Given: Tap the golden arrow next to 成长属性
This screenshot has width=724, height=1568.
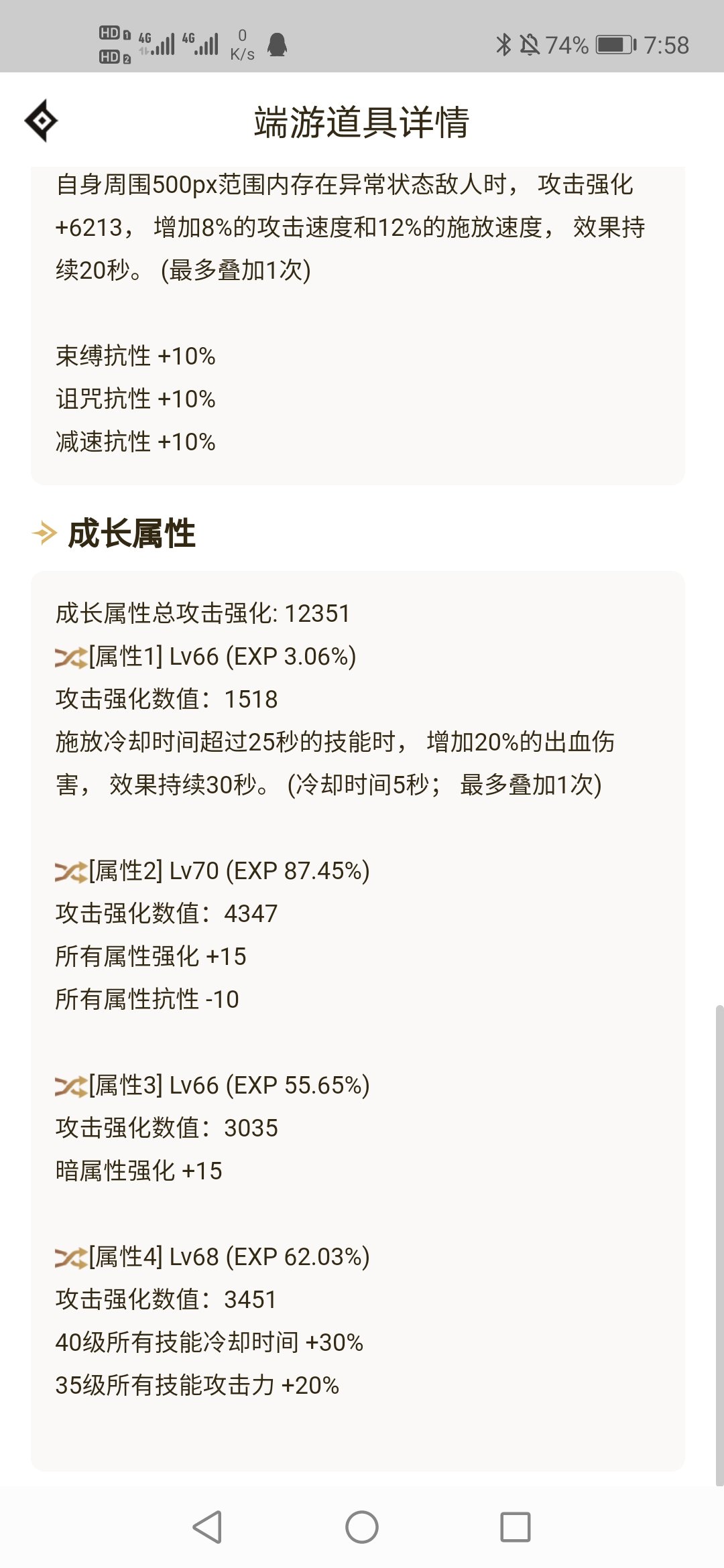Looking at the screenshot, I should (45, 533).
